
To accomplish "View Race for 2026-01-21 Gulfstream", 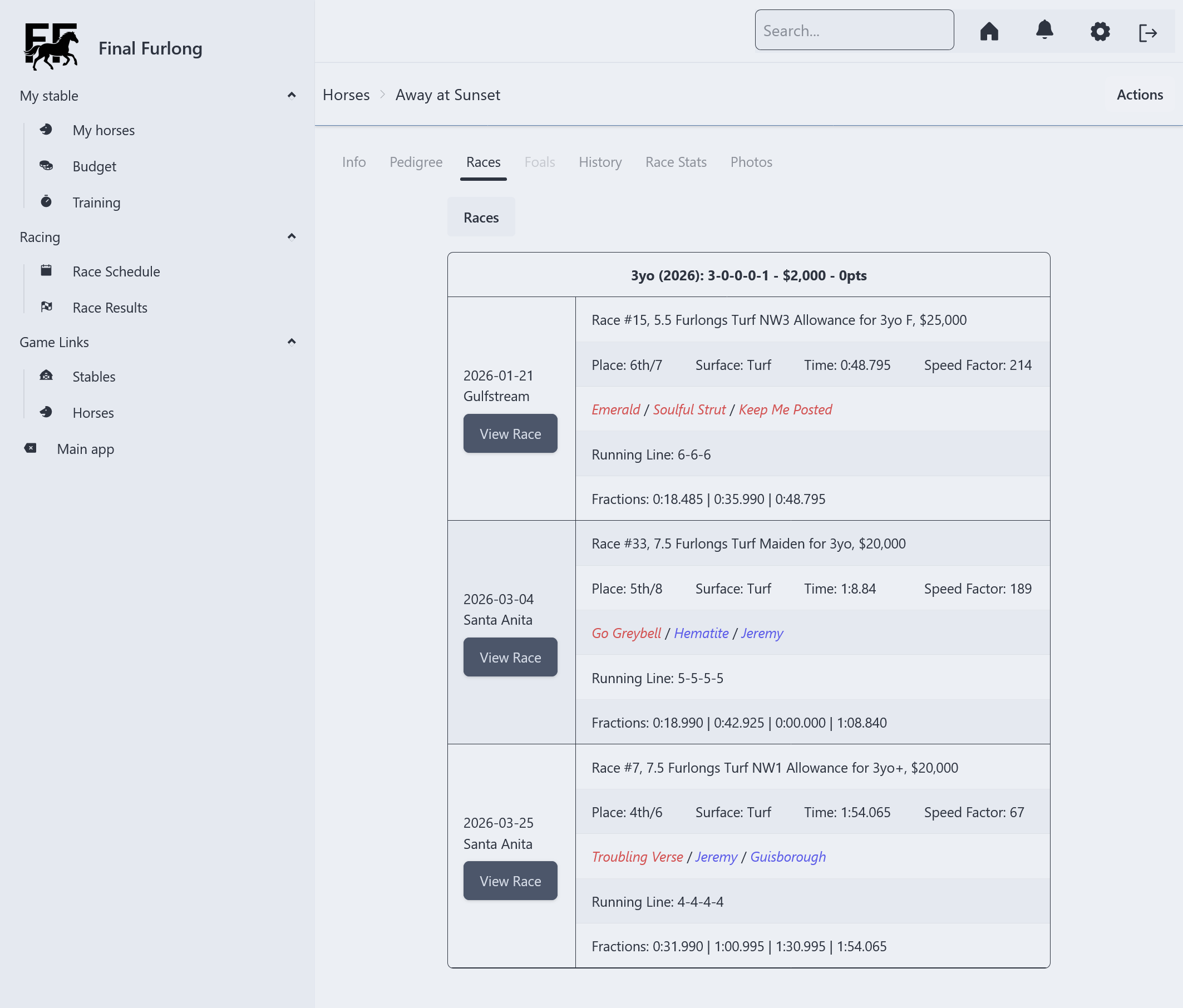I will (x=510, y=434).
